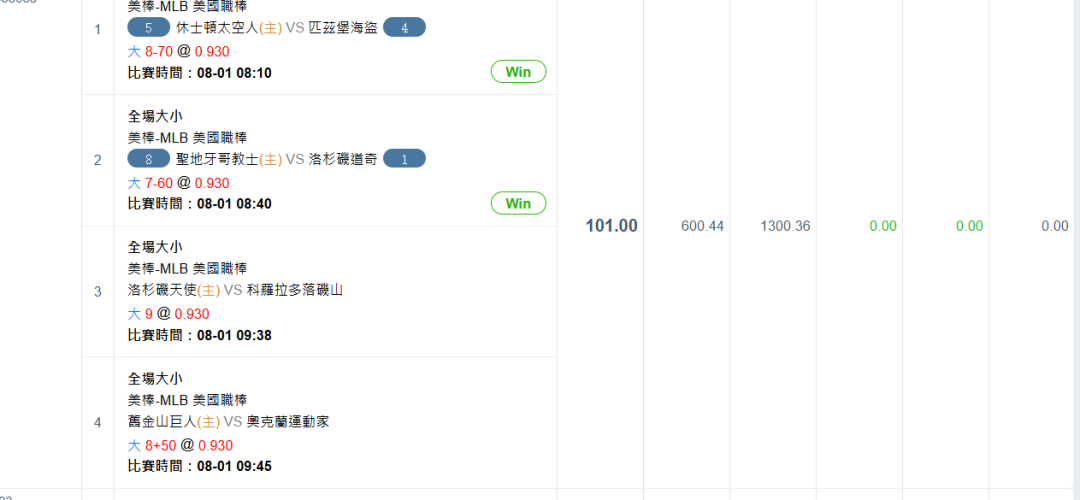Click the Win badge on row 2

point(518,203)
